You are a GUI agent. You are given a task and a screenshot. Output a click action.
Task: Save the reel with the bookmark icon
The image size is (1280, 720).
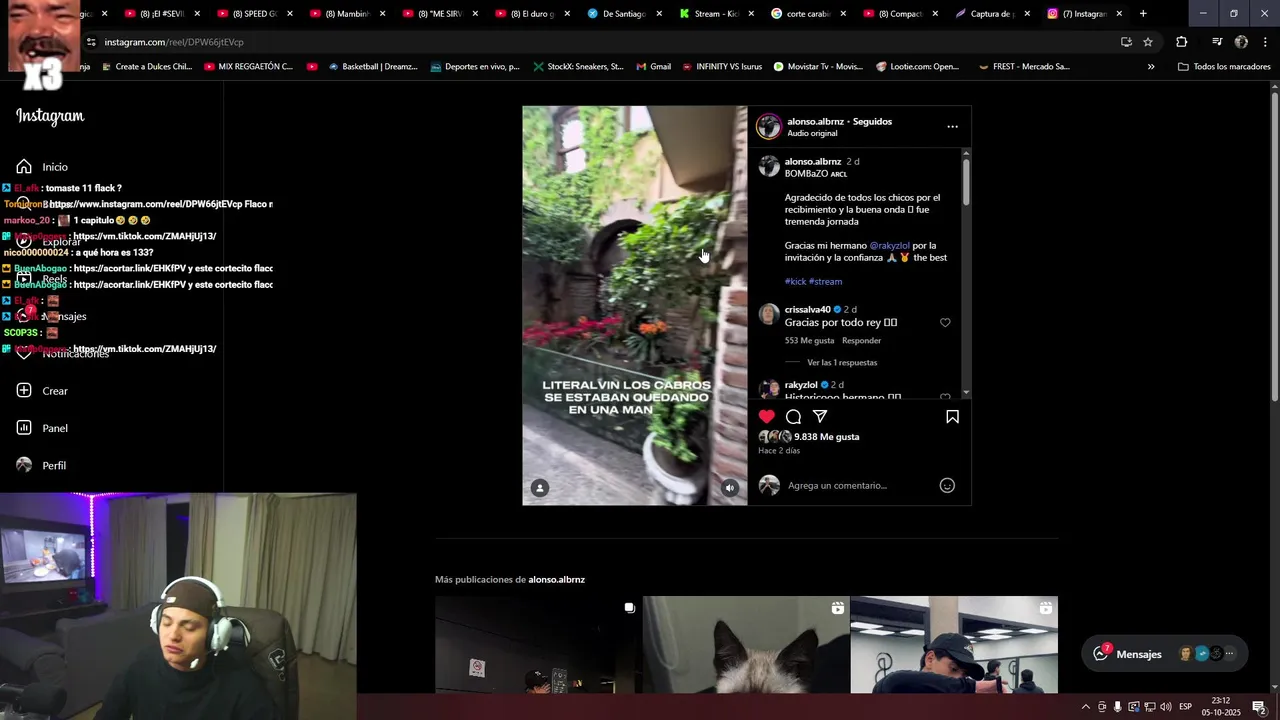click(x=952, y=417)
